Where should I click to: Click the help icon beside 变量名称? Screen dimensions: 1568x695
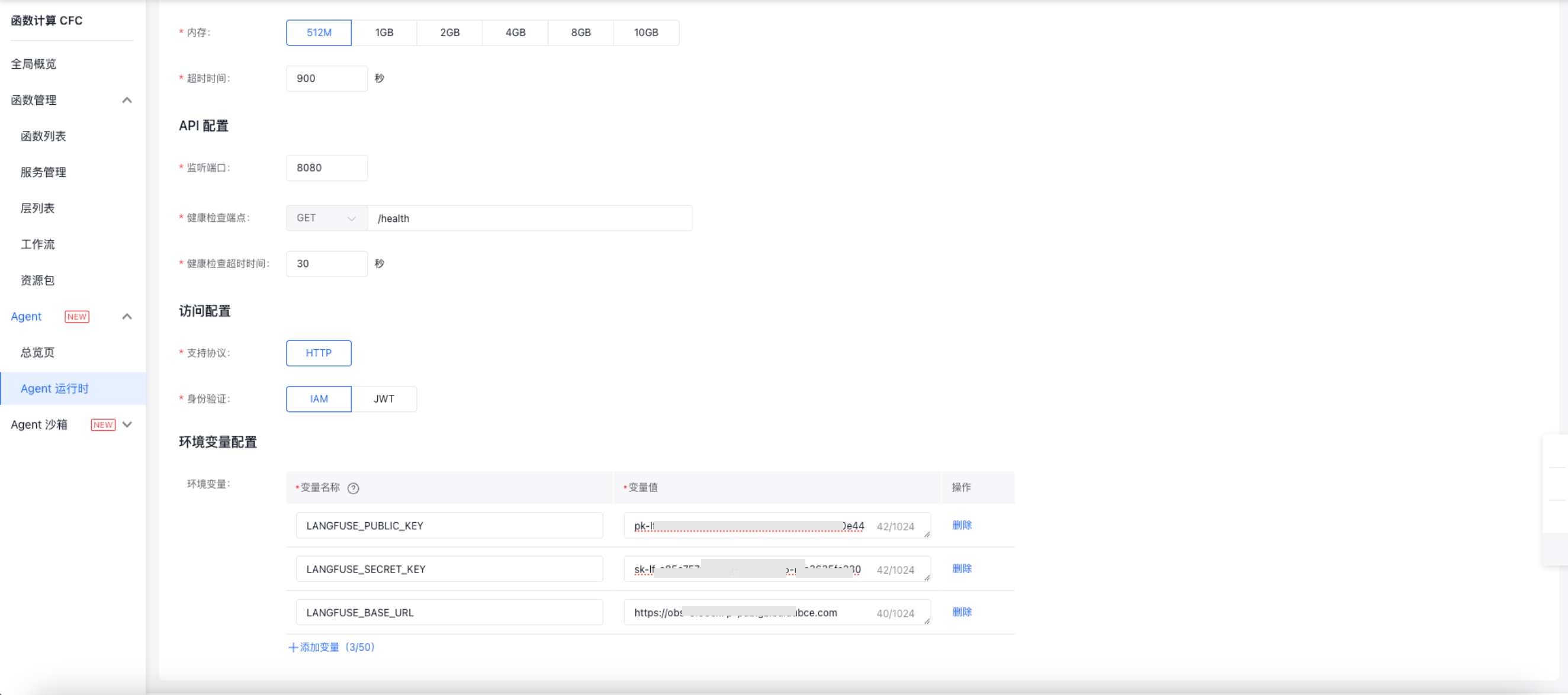point(353,488)
